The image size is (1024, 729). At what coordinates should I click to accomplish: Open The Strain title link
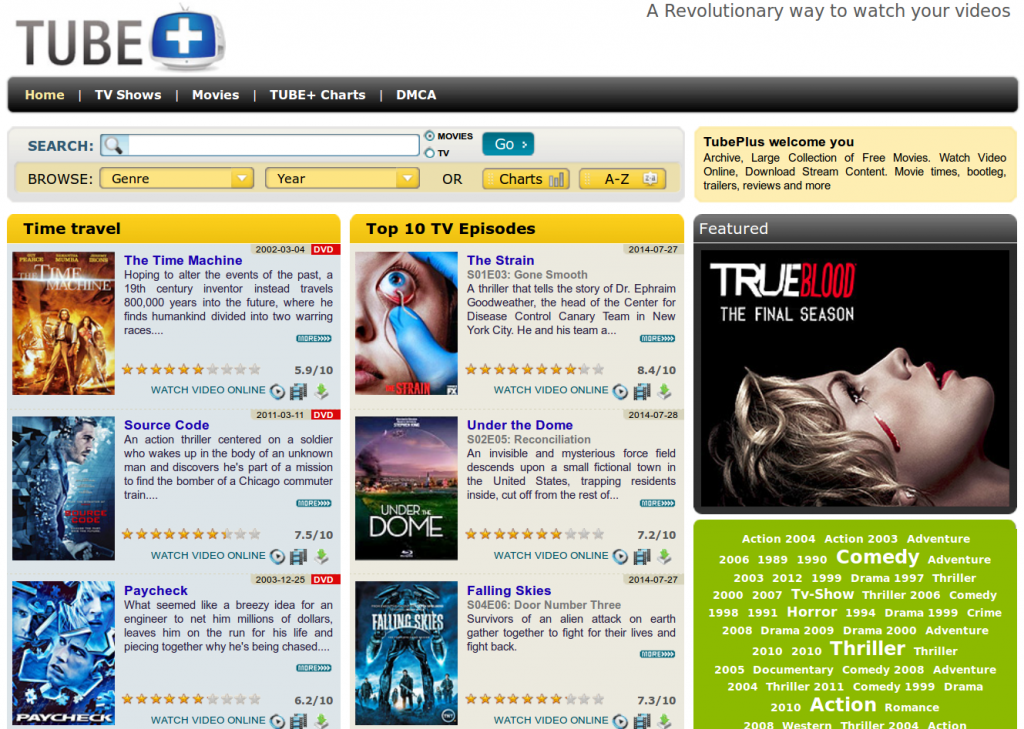pos(500,260)
